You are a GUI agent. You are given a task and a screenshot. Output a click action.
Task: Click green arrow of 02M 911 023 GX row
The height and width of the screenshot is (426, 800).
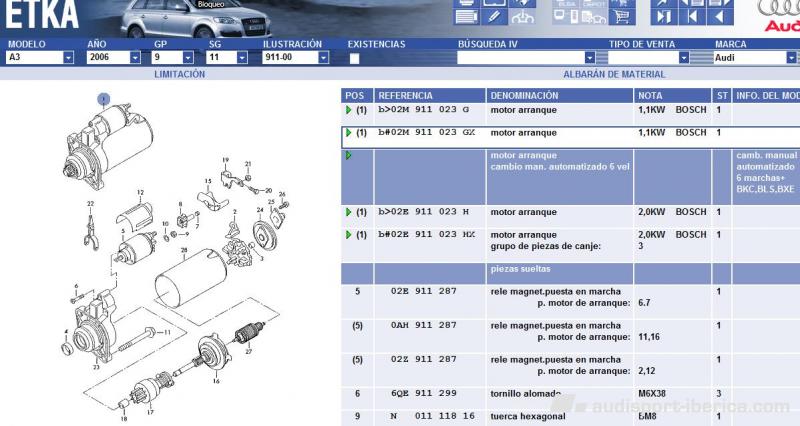(x=349, y=133)
